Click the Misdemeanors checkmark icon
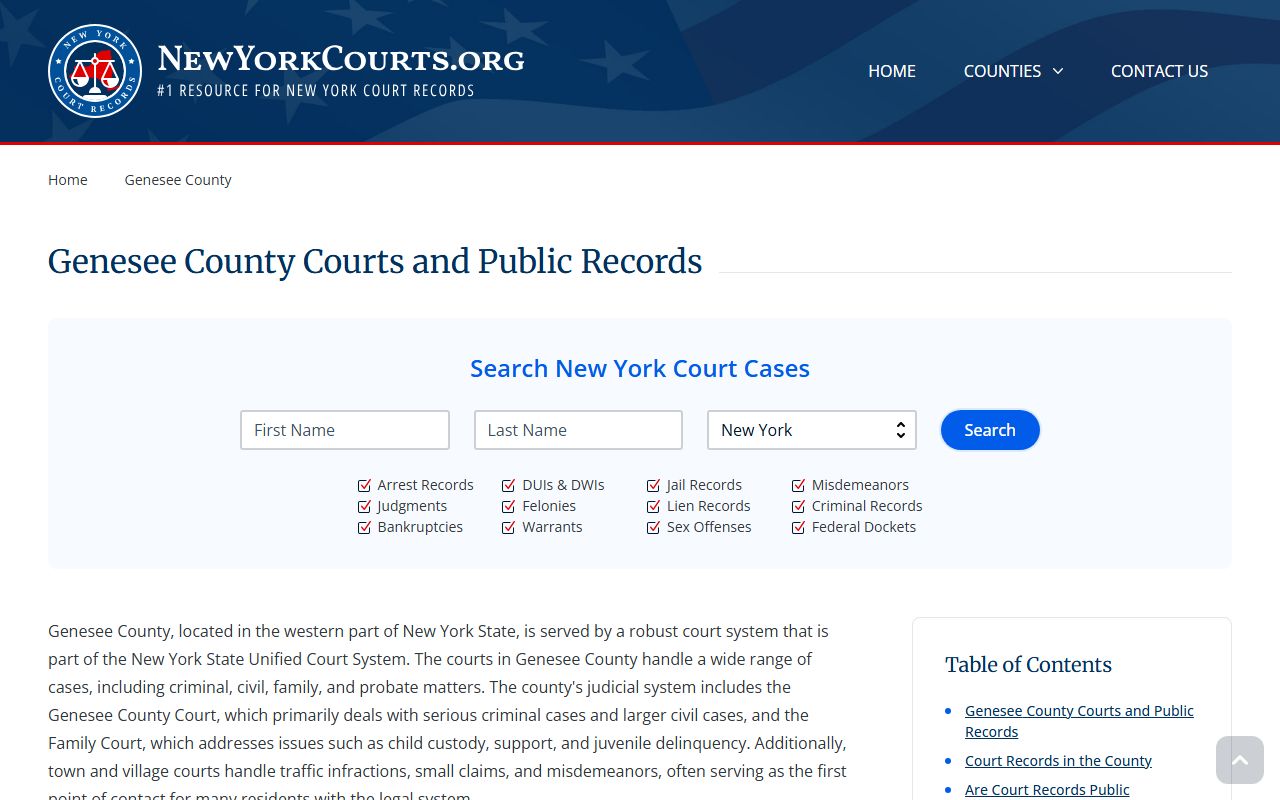Viewport: 1280px width, 800px height. (x=799, y=485)
